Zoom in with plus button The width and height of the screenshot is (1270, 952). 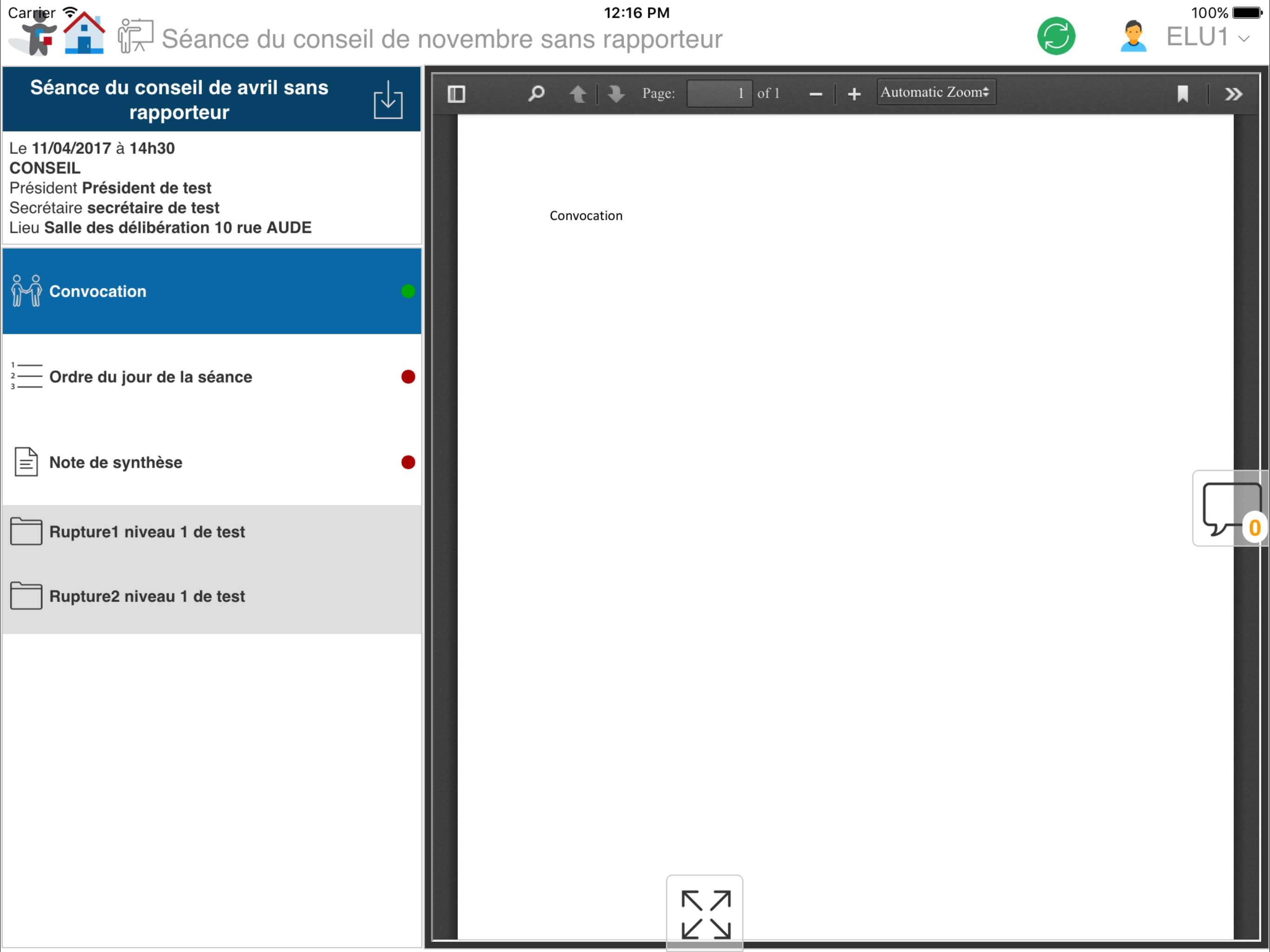point(854,94)
